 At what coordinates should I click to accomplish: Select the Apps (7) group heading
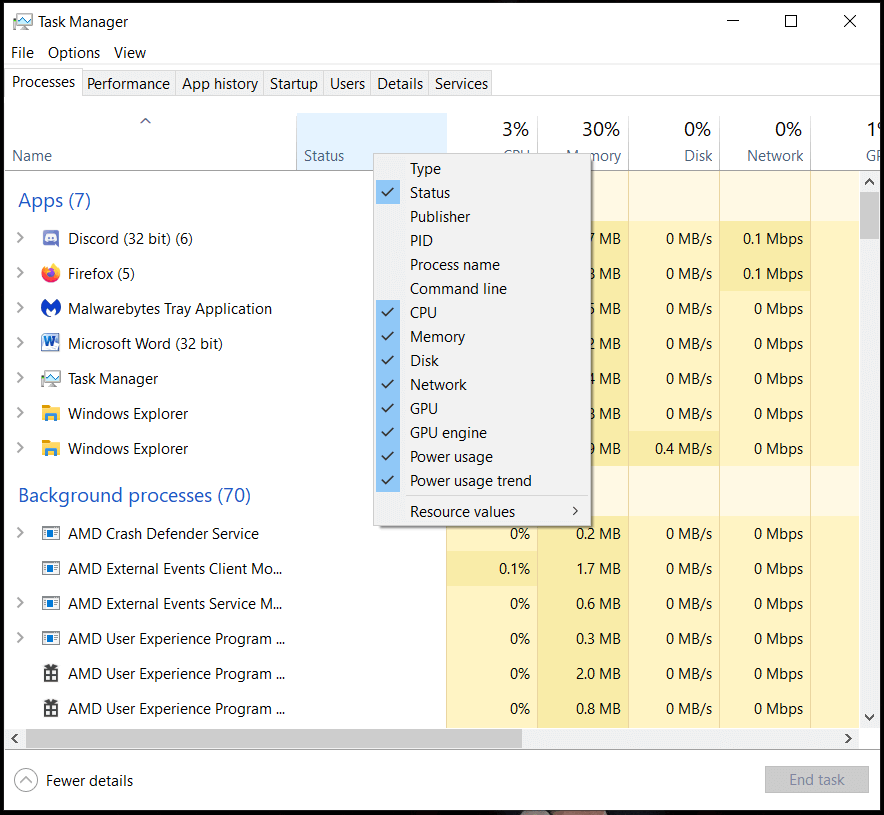[55, 201]
